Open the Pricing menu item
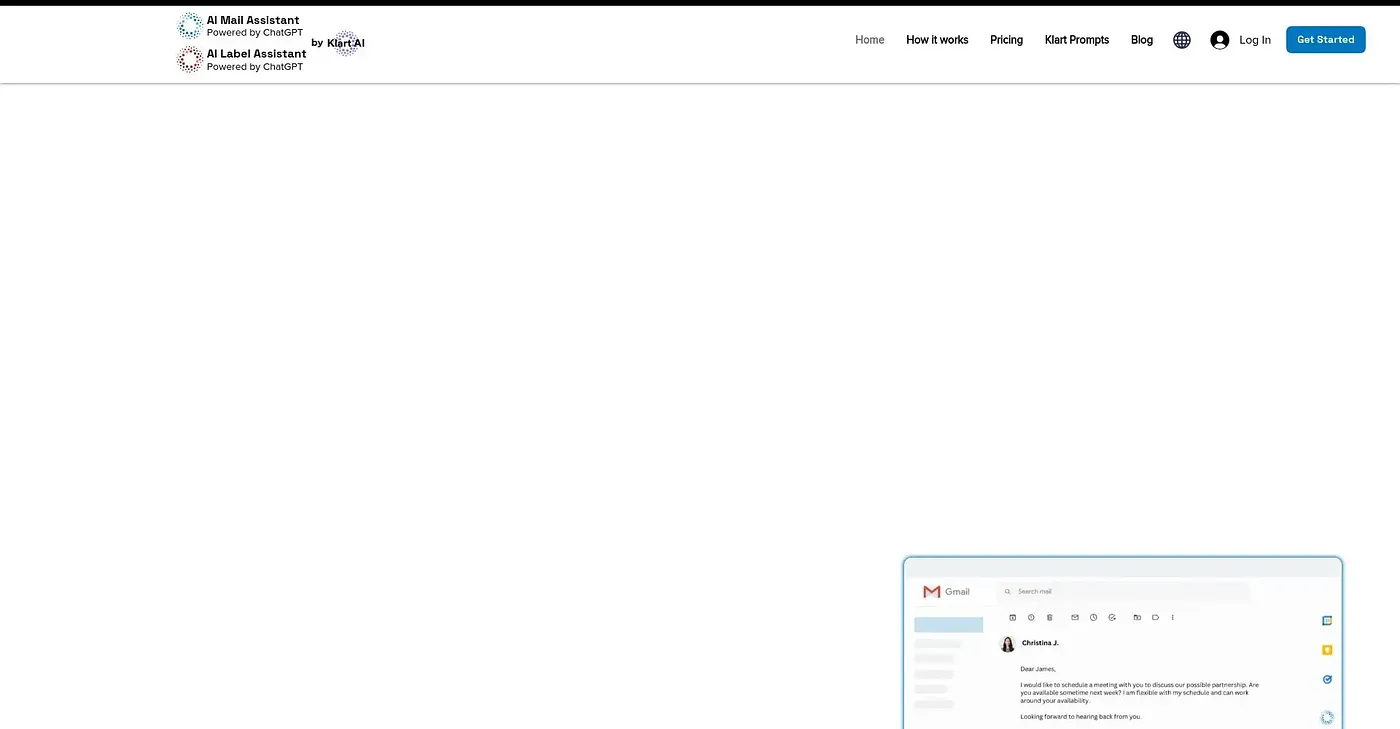Screen dimensions: 1400x729 [x=1006, y=40]
